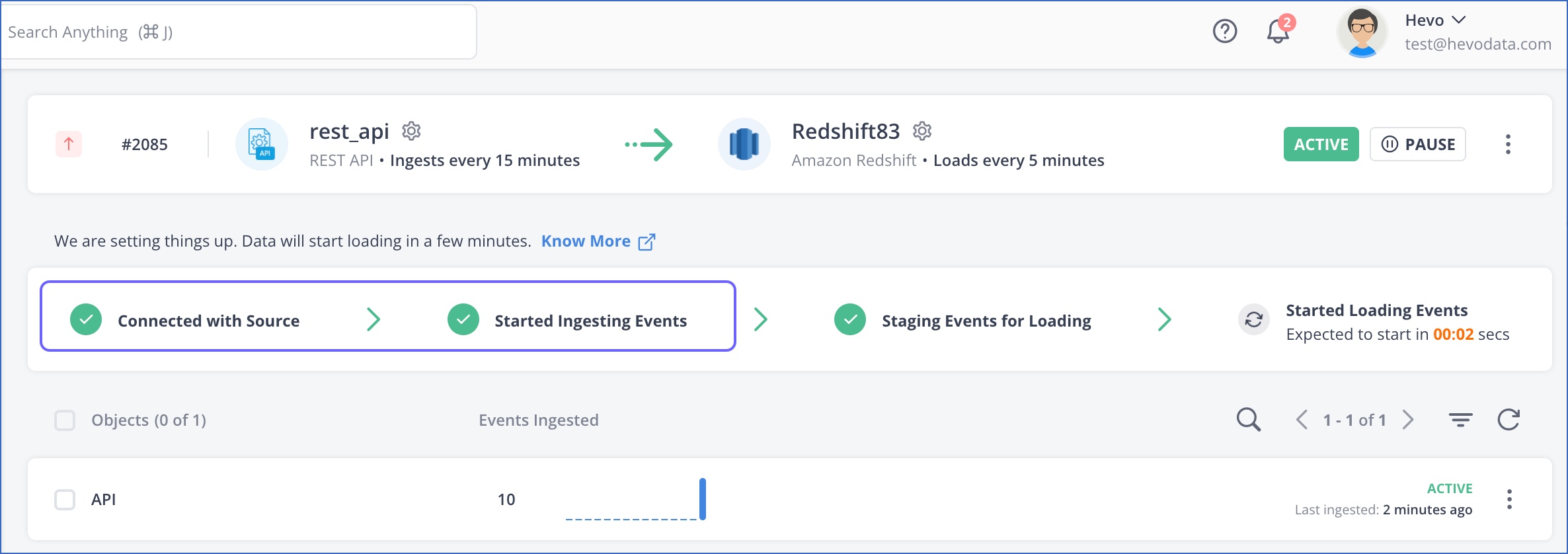
Task: Open the objects filter icon
Action: [x=1460, y=420]
